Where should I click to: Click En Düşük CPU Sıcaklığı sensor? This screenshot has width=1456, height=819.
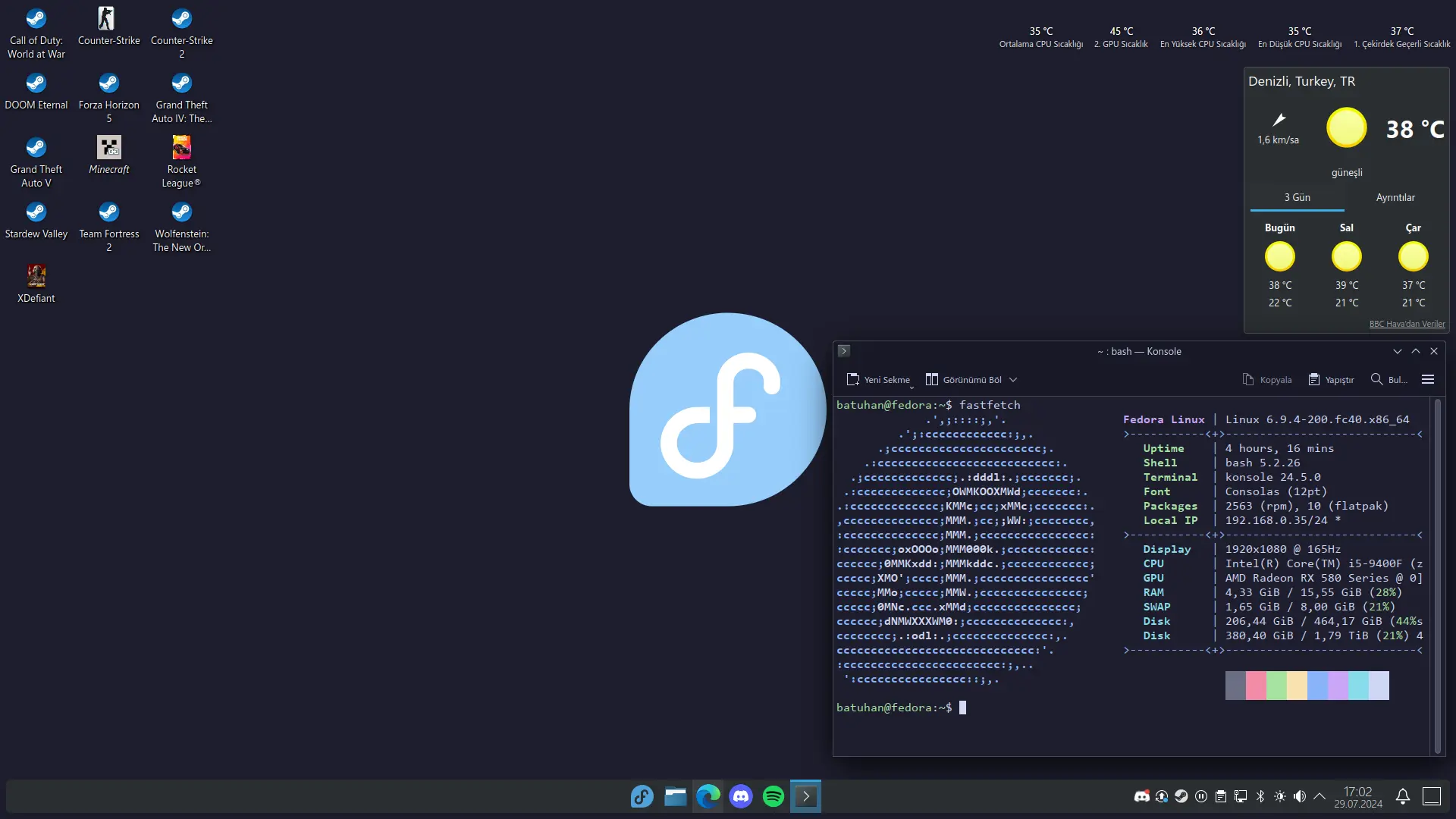1300,38
